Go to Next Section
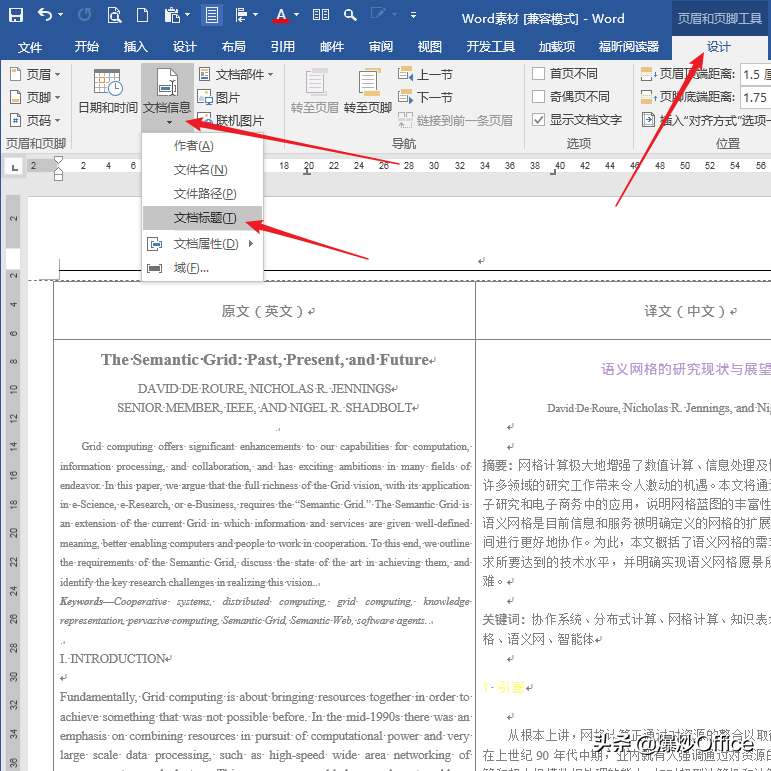 425,97
